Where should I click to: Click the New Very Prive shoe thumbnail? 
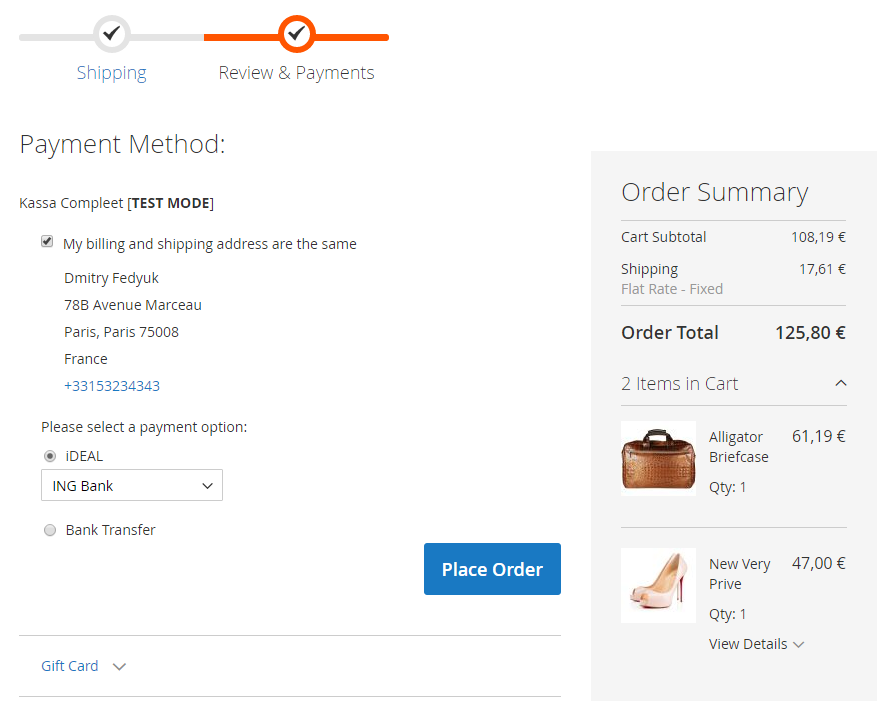pos(658,585)
